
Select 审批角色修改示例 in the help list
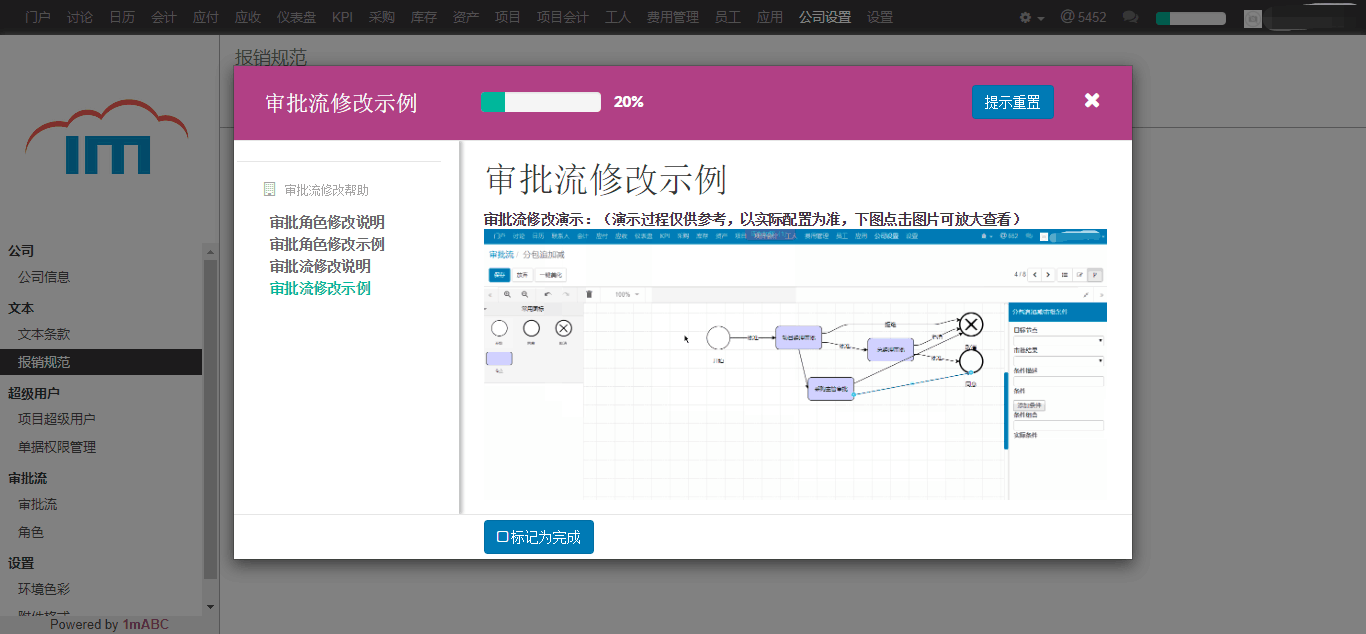(x=327, y=244)
